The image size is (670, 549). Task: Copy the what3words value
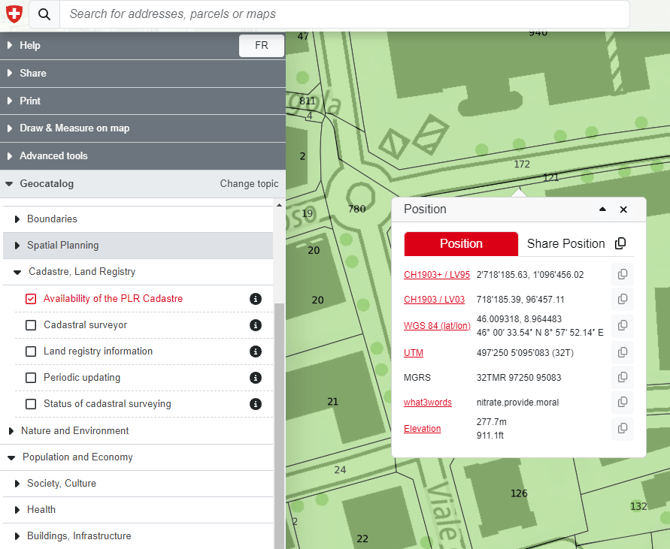click(622, 402)
